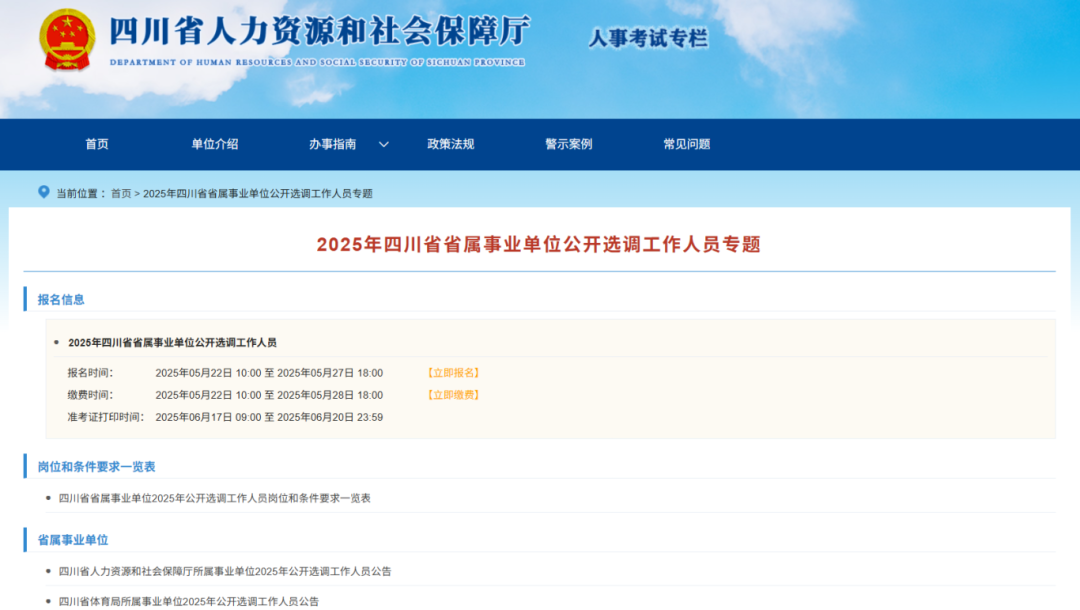
Task: Click the location pin icon in breadcrumb
Action: click(x=43, y=192)
